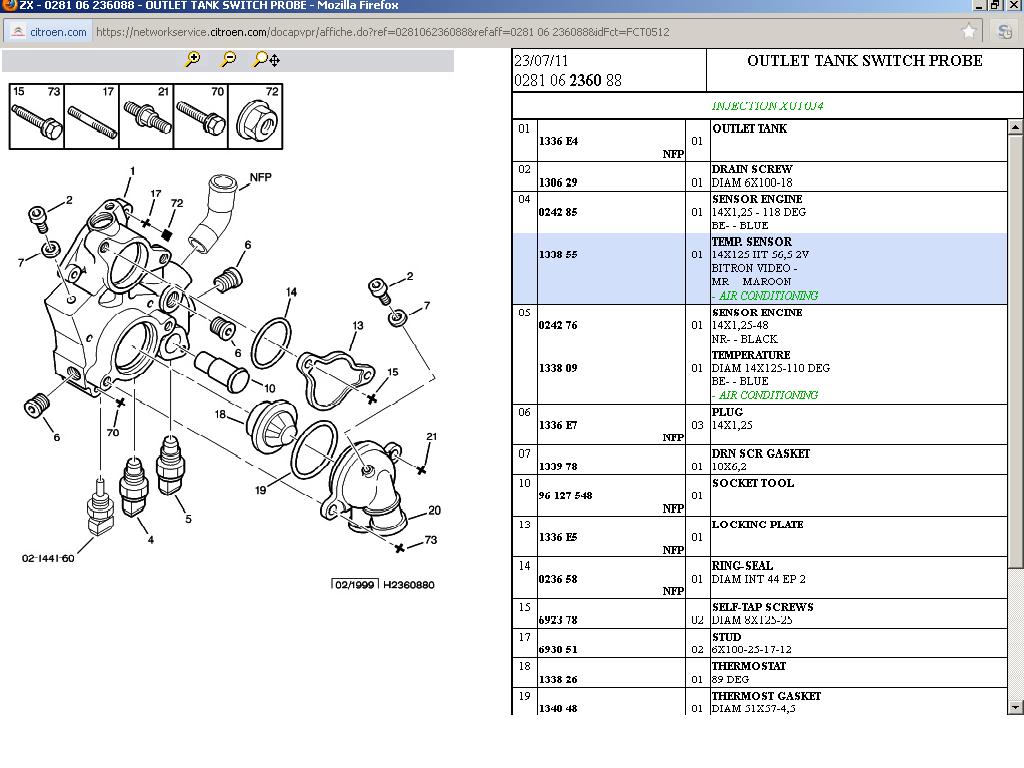This screenshot has height=768, width=1024.
Task: Click the zoom in magnifier icon
Action: click(x=192, y=60)
